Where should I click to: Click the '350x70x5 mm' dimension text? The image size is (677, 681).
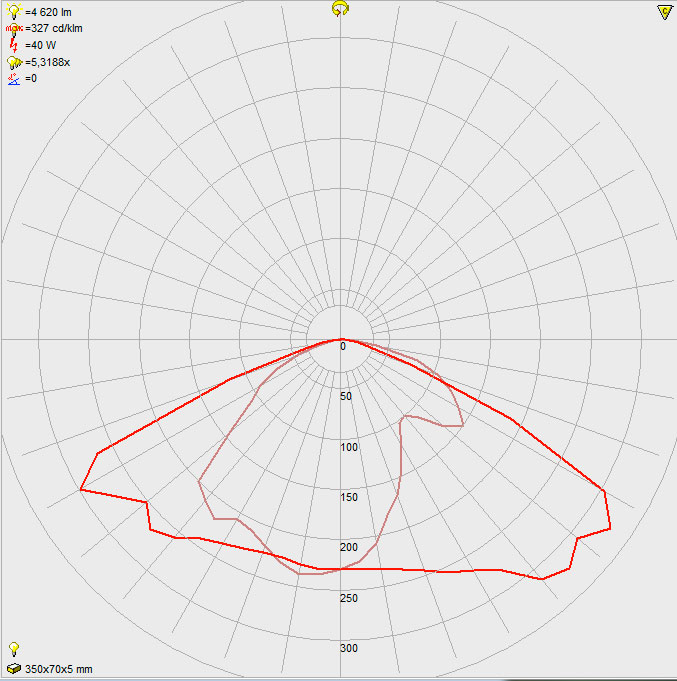(x=59, y=669)
